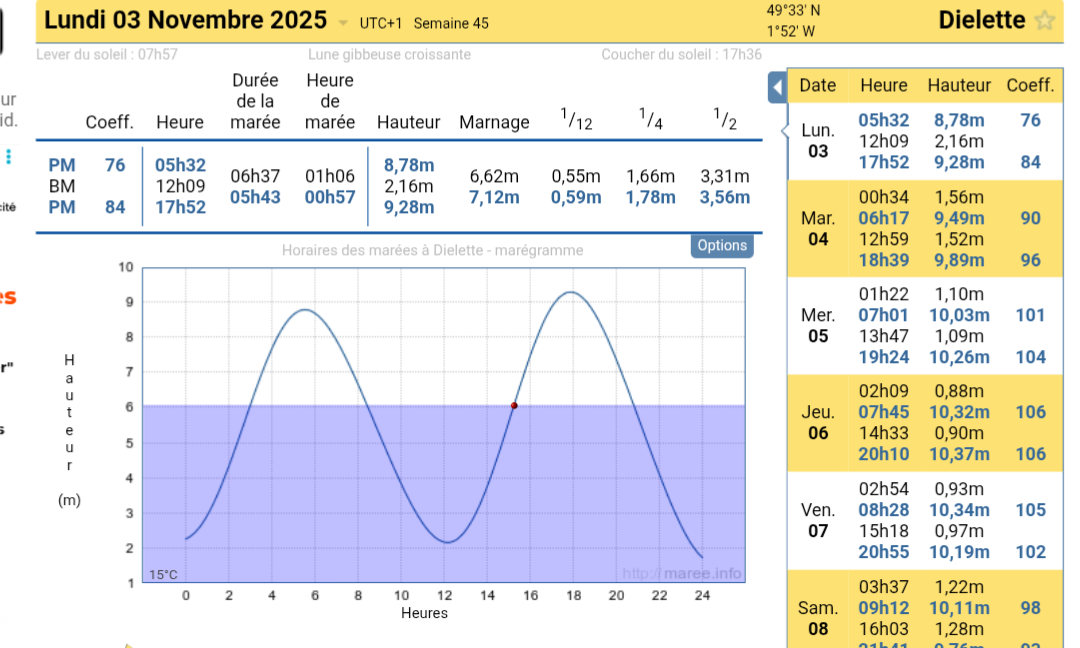This screenshot has height=648, width=1080.
Task: Open the graph Options button
Action: [x=721, y=246]
